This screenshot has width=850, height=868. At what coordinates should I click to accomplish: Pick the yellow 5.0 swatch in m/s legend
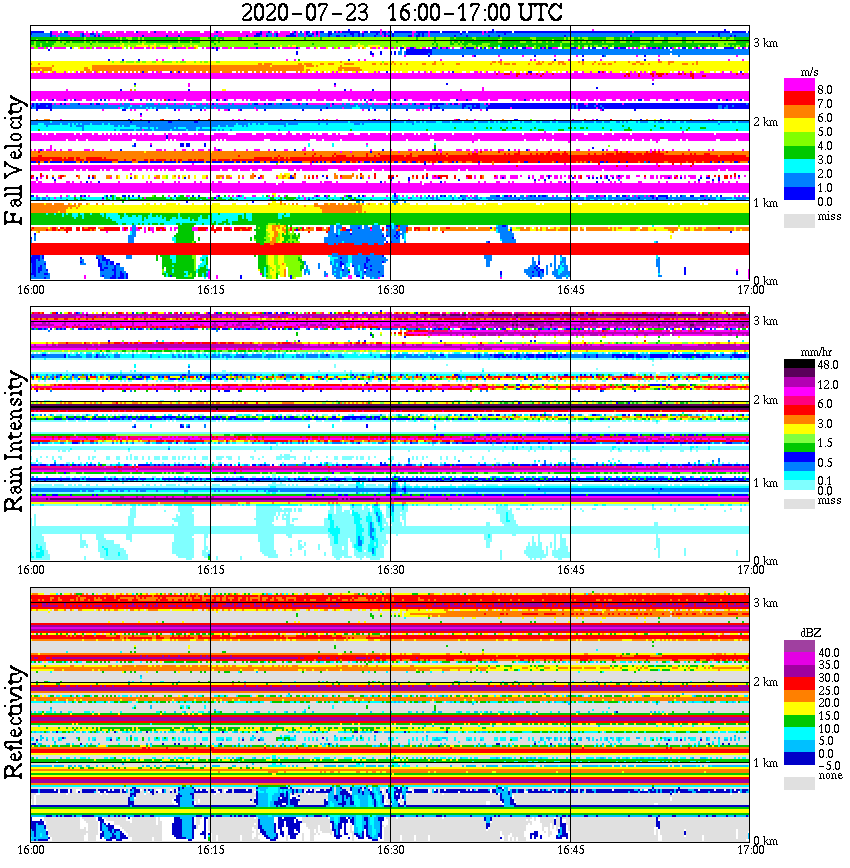point(799,126)
